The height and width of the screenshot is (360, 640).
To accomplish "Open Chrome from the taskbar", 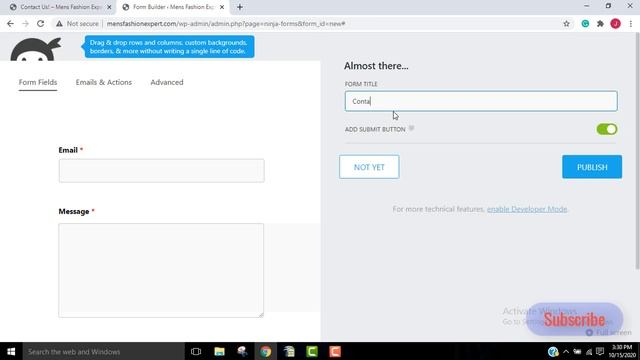I will pyautogui.click(x=266, y=351).
